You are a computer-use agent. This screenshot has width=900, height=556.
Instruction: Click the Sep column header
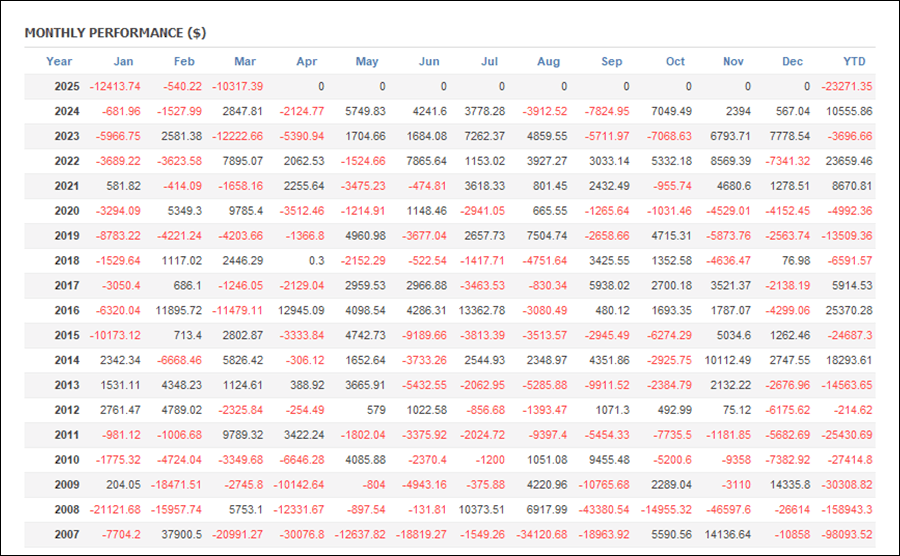tap(611, 61)
